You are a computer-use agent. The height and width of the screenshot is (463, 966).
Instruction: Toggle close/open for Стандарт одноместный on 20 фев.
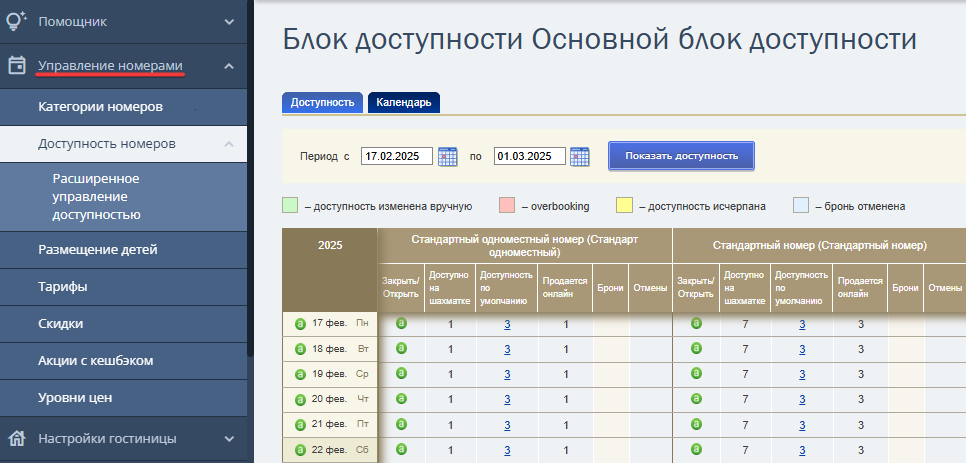401,398
